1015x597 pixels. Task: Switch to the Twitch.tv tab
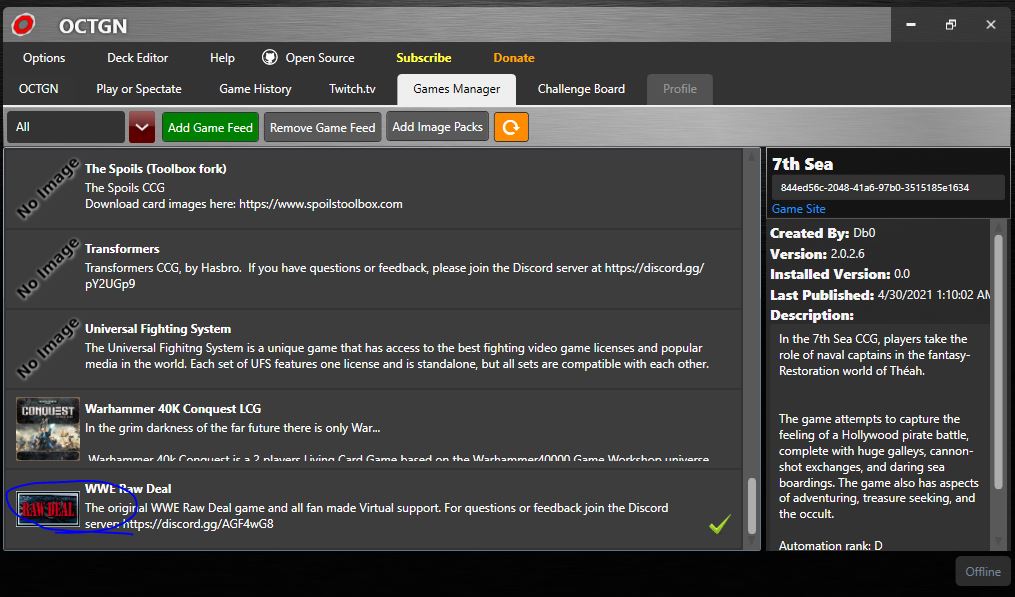tap(351, 89)
